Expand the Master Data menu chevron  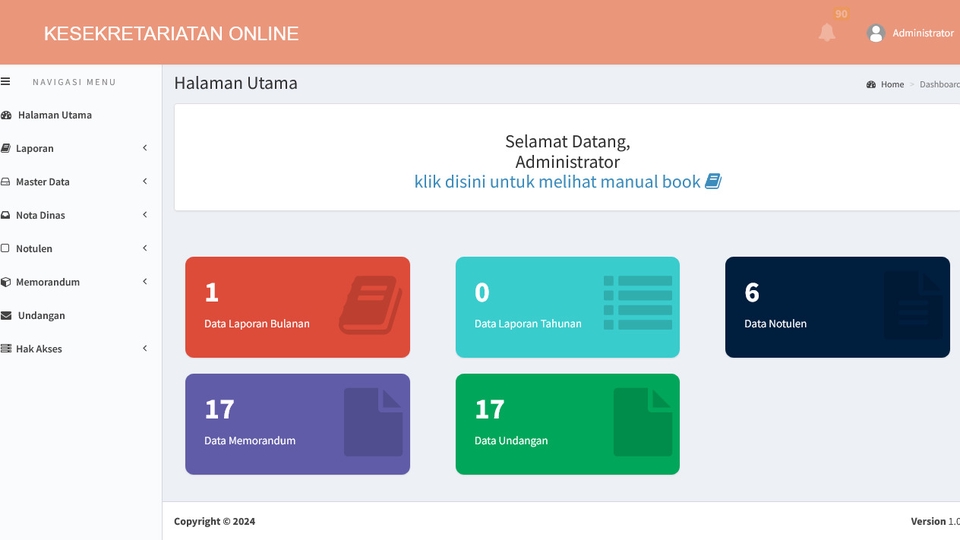tap(145, 181)
